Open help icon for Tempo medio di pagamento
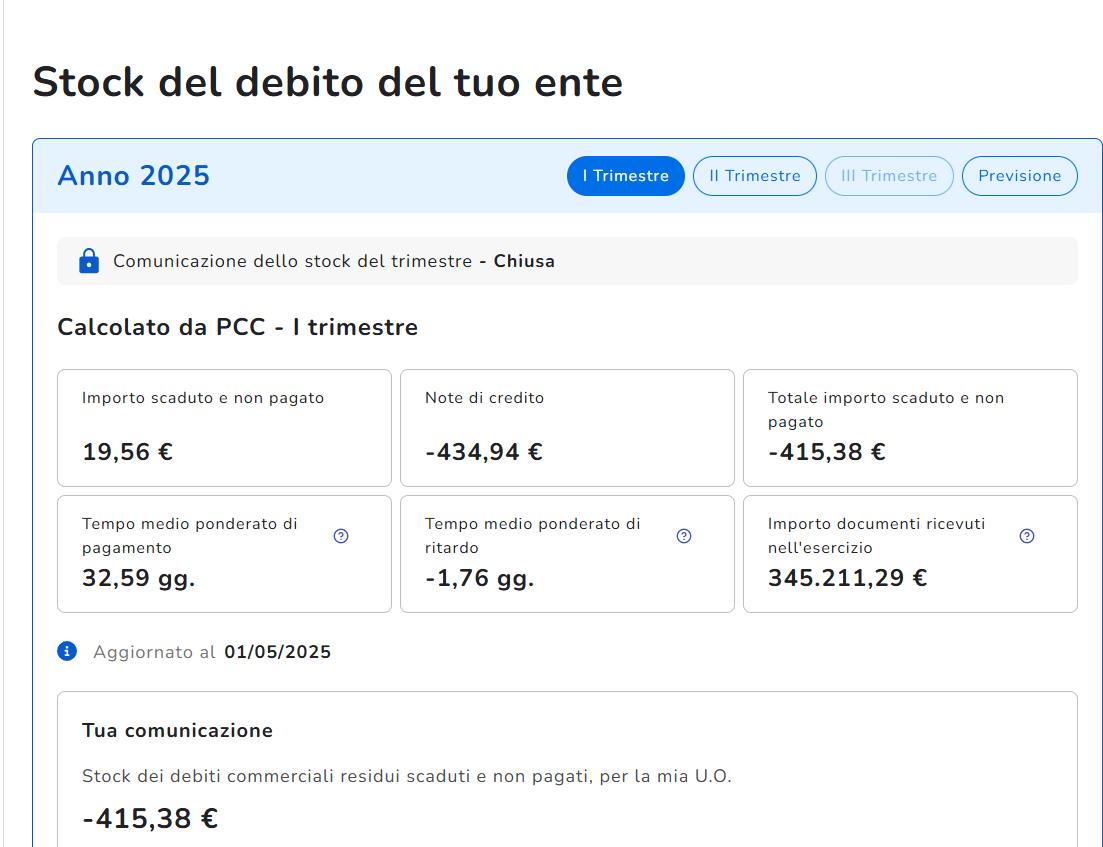This screenshot has height=847, width=1103. [341, 536]
